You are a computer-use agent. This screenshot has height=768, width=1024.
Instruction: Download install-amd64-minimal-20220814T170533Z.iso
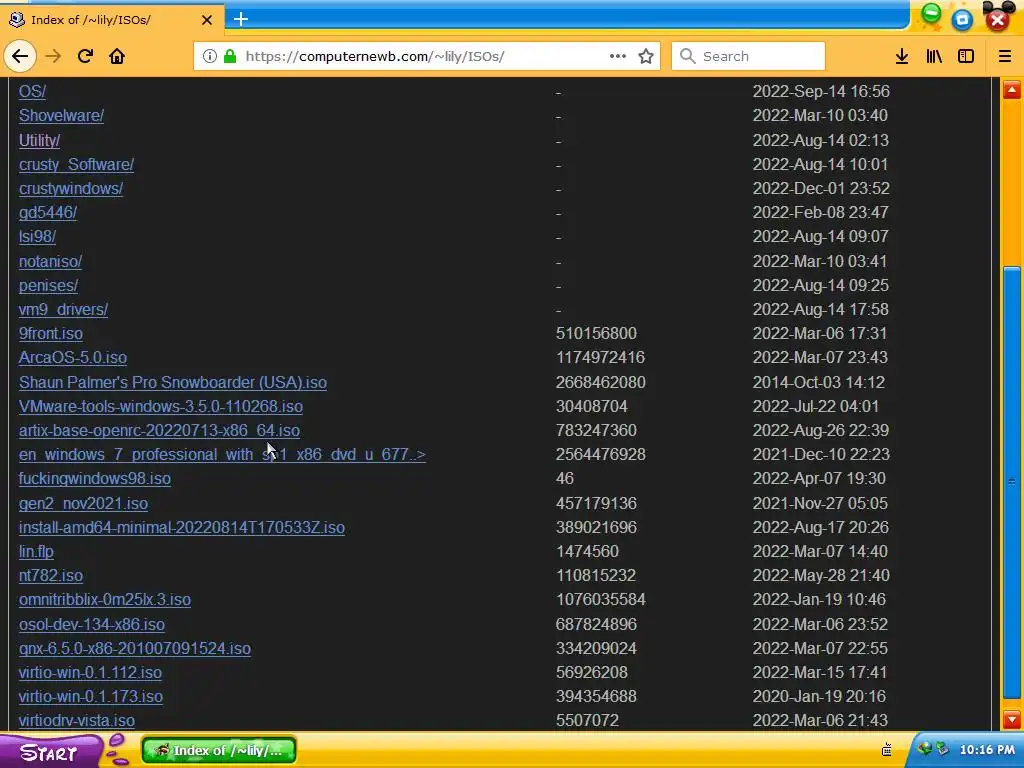click(182, 528)
